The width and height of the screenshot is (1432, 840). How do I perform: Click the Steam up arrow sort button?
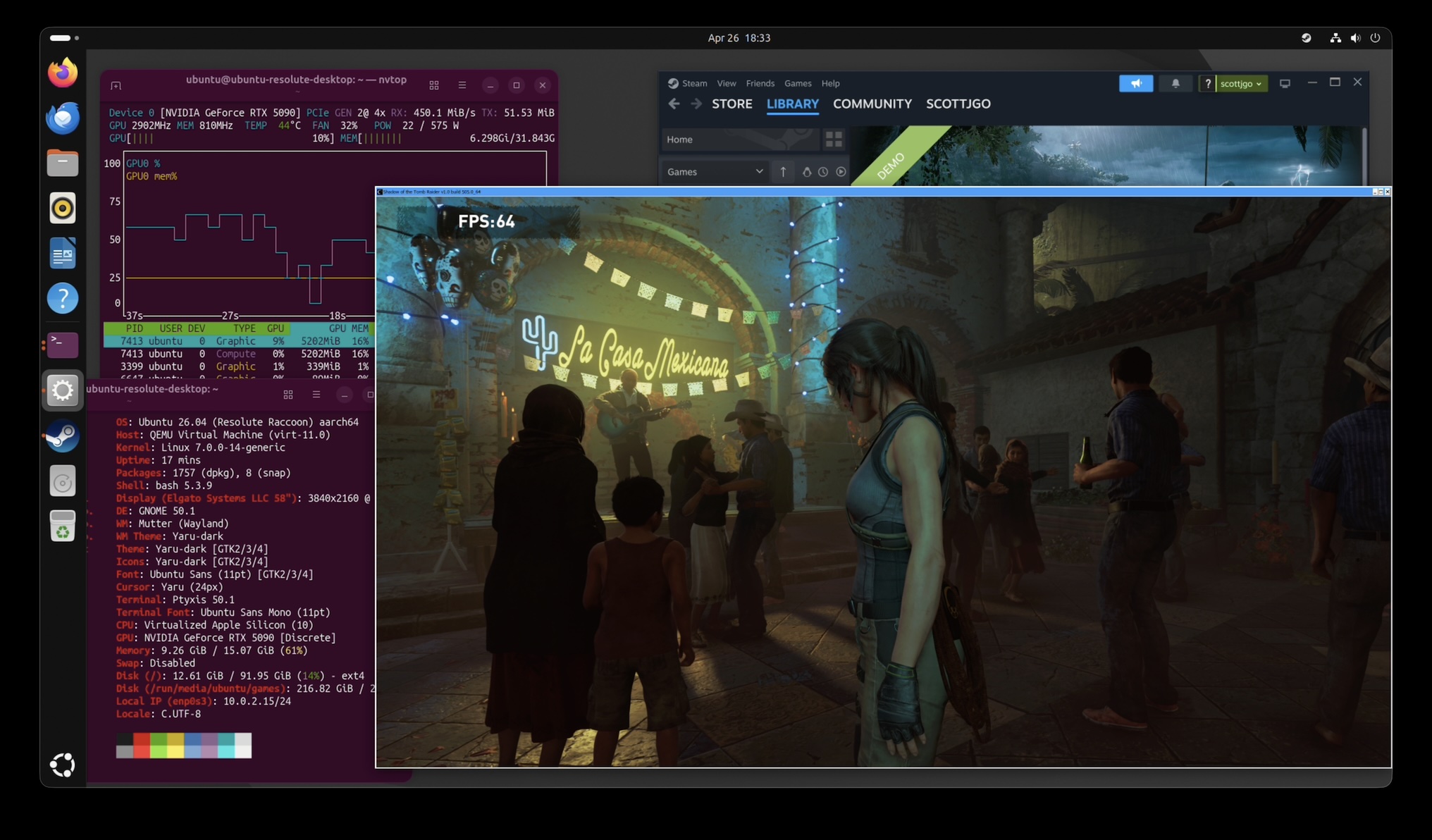point(783,172)
